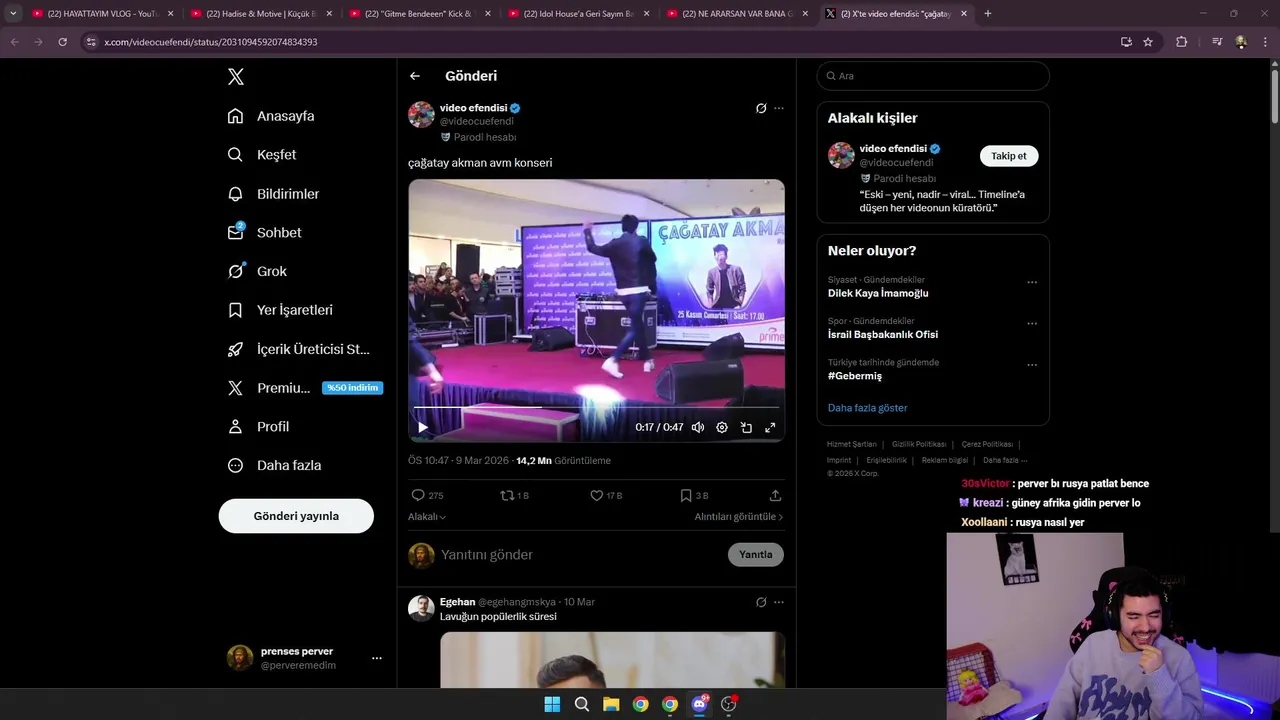This screenshot has height=720, width=1280.
Task: Open Sohbet messages
Action: coord(264,232)
